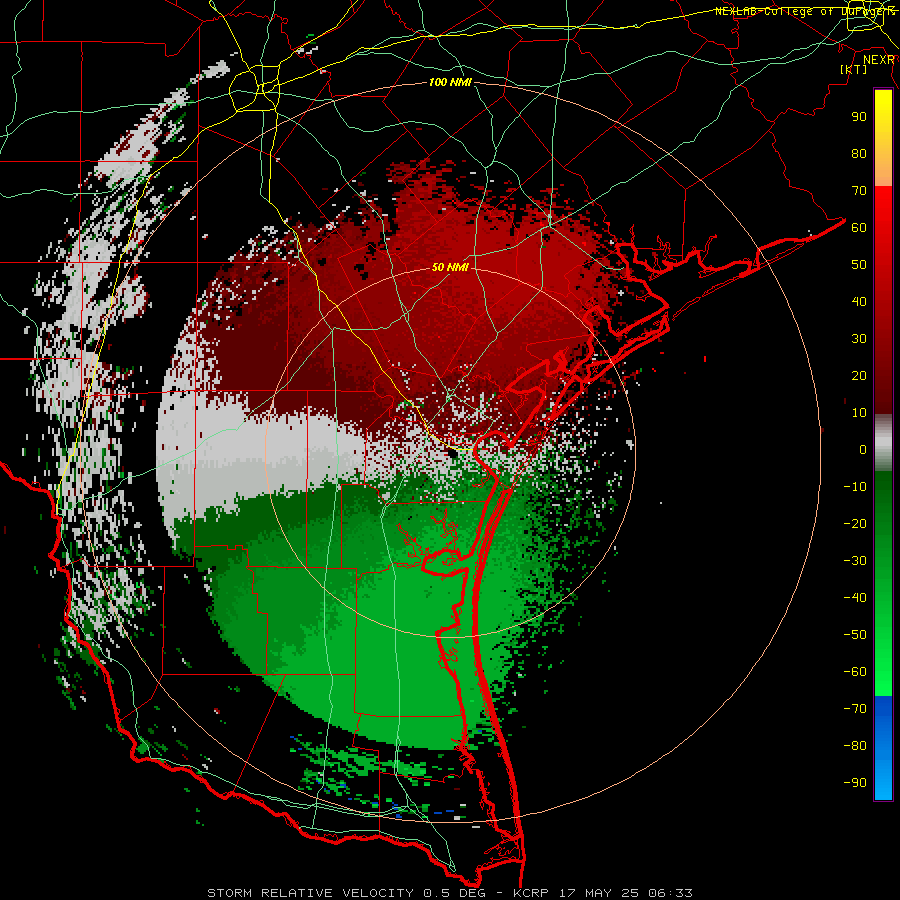Click the "90" value on the velocity scale

pyautogui.click(x=859, y=117)
